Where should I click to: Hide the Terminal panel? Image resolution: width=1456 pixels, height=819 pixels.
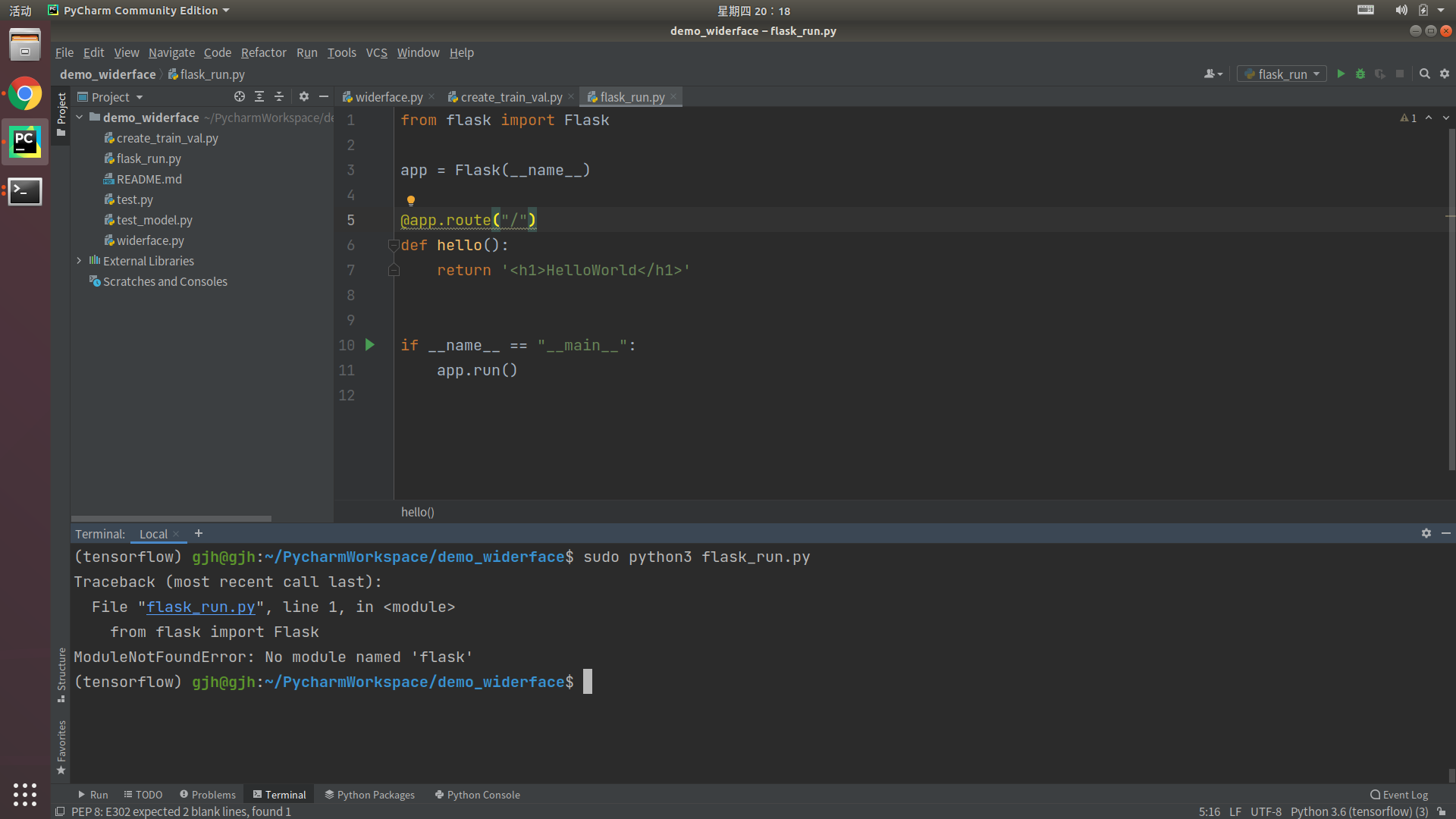click(1446, 533)
